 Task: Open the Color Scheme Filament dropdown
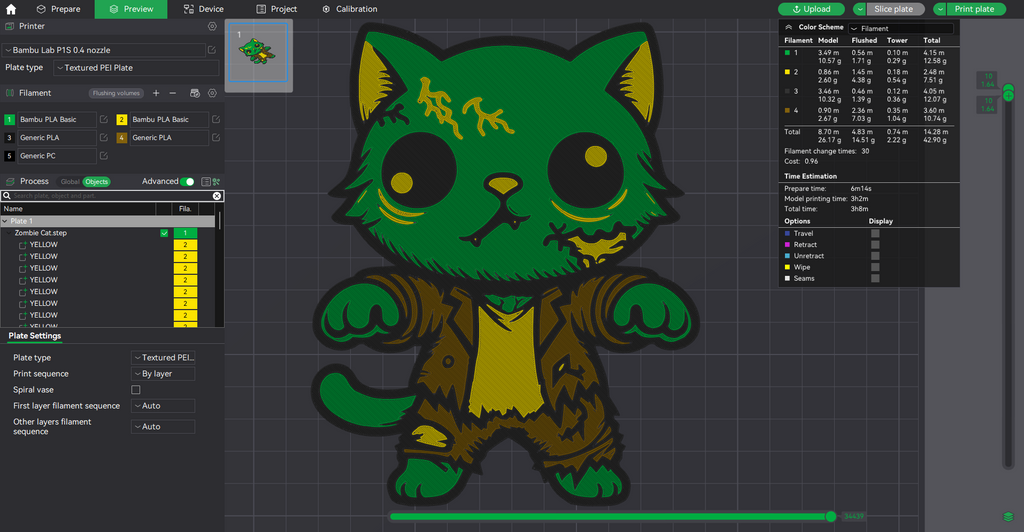click(x=901, y=28)
